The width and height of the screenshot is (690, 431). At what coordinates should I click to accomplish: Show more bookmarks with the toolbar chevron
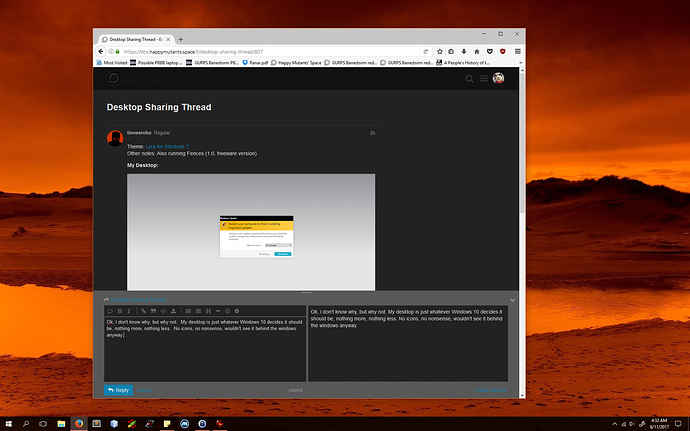pos(521,63)
